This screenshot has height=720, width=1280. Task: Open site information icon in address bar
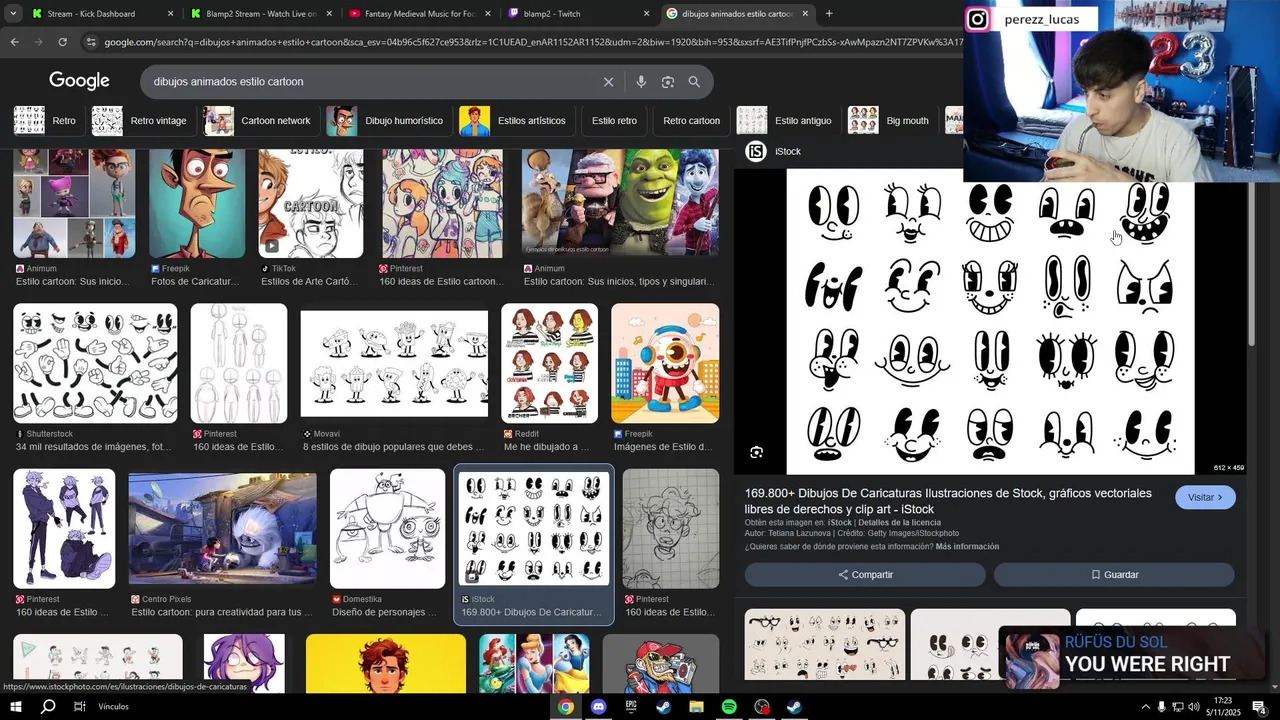coord(91,42)
